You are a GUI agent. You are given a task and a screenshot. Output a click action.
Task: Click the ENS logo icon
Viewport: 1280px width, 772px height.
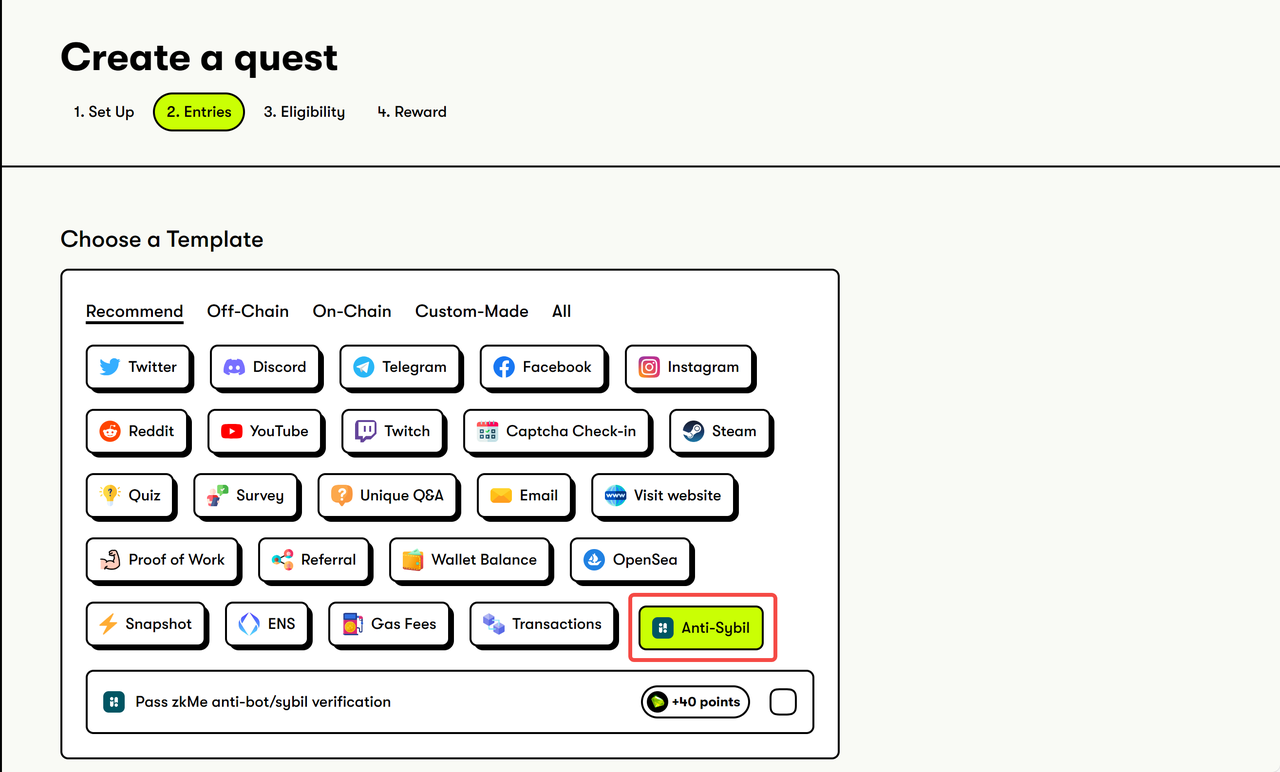(249, 624)
